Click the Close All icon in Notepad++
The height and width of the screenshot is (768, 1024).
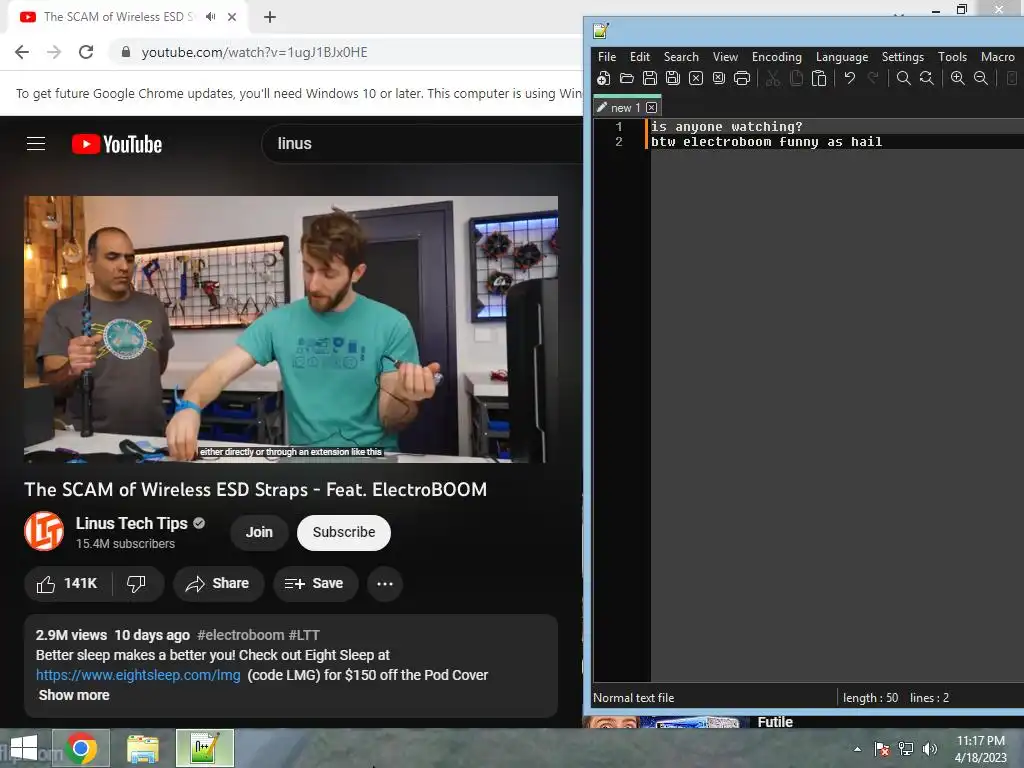pos(718,78)
